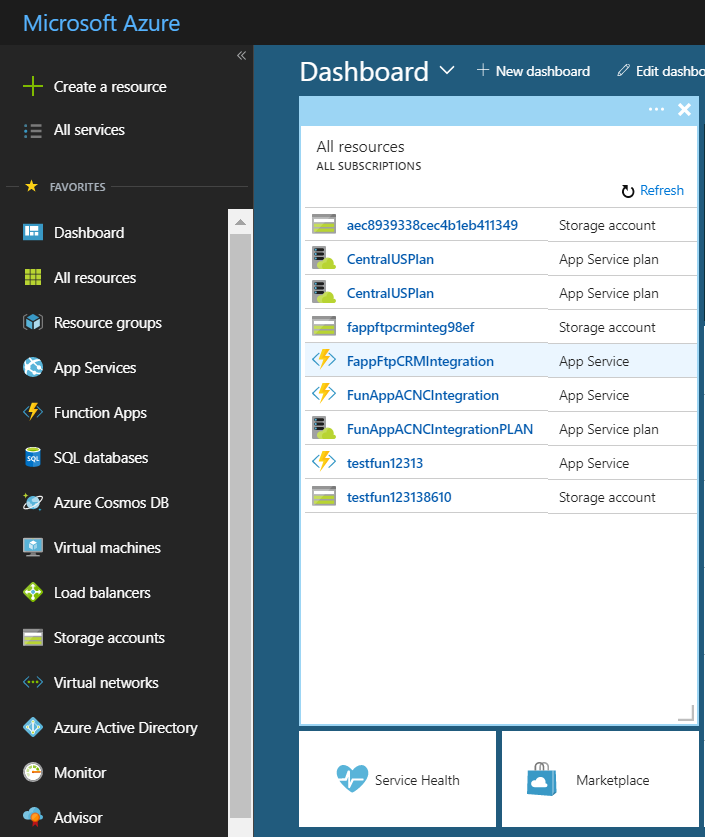Viewport: 705px width, 837px height.
Task: Click the tile resize handle corner
Action: click(686, 713)
